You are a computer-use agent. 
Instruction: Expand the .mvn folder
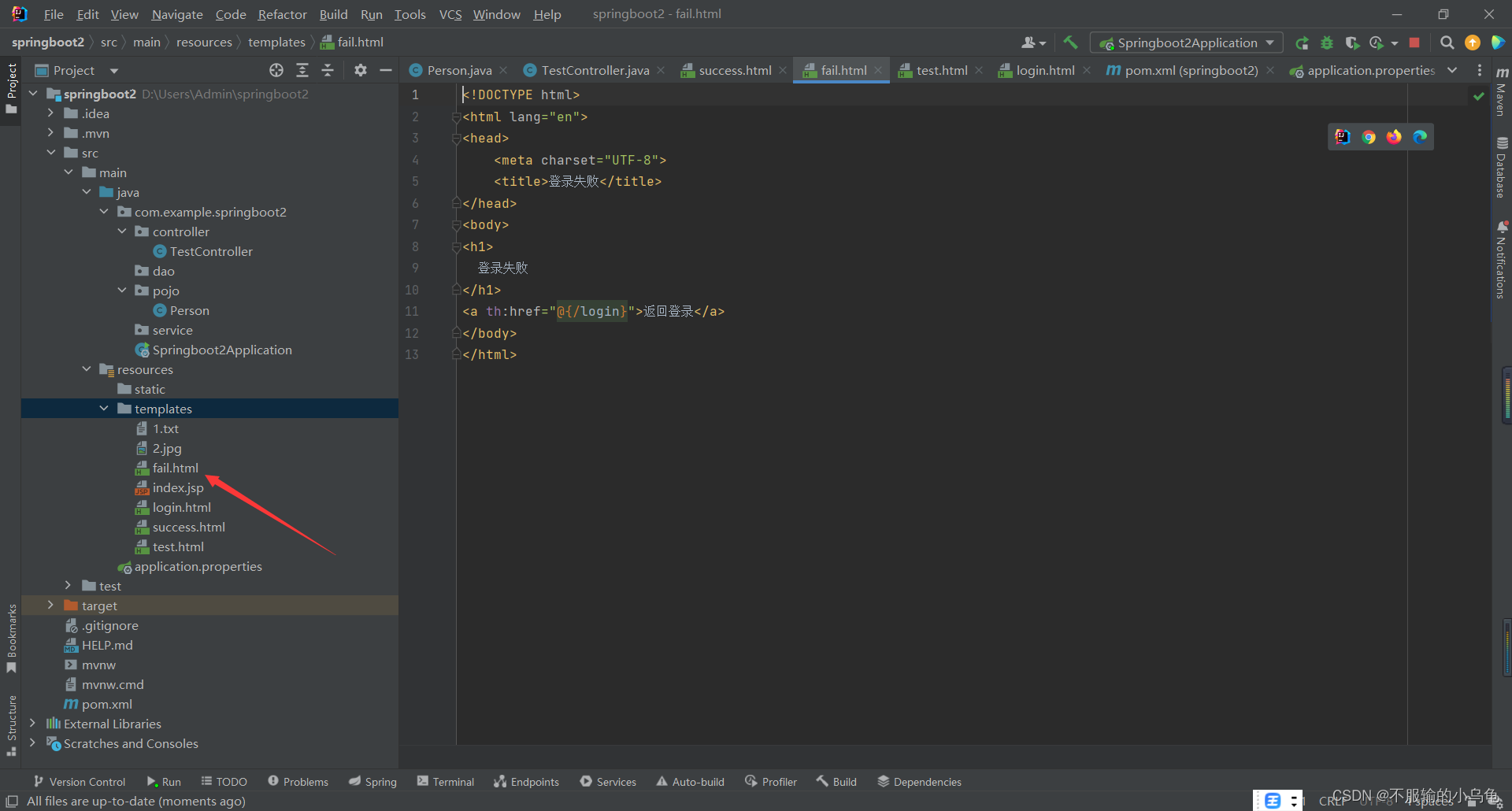pos(50,133)
